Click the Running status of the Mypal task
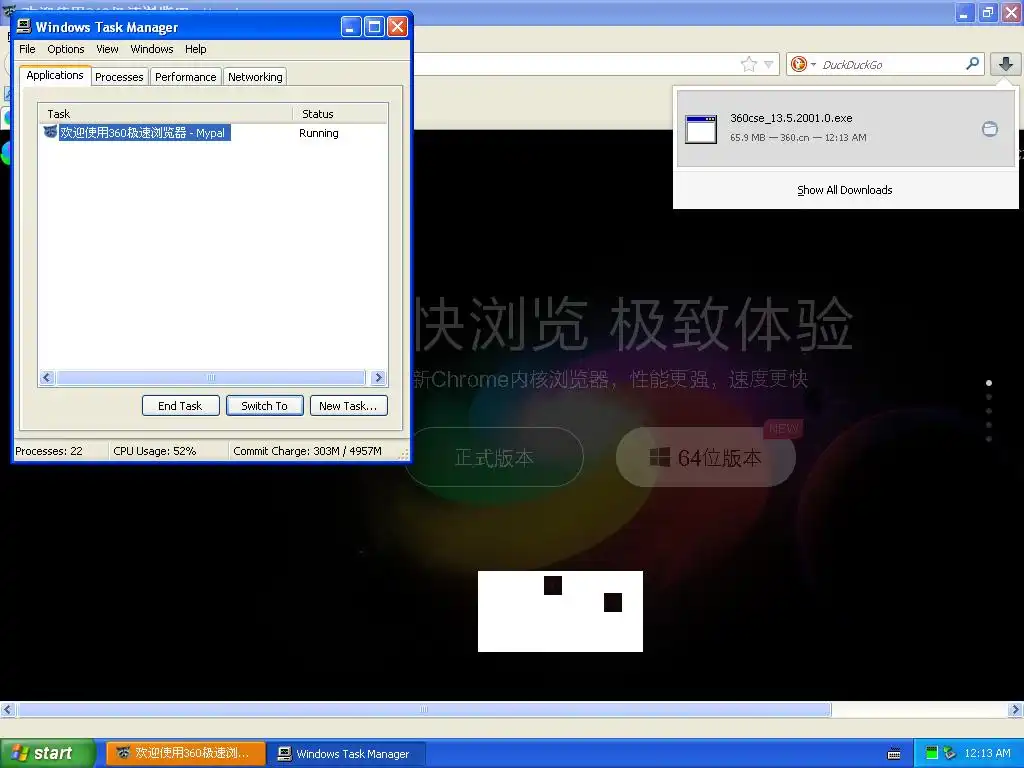 [x=319, y=133]
